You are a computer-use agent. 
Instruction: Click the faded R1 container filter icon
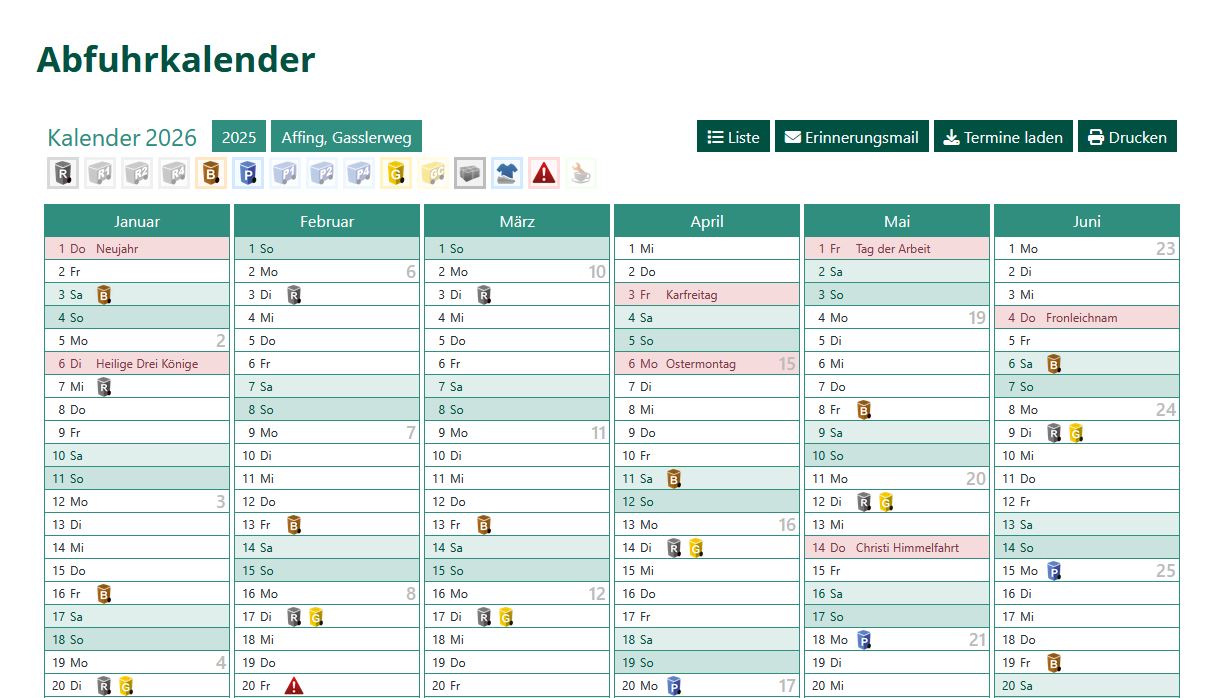(x=100, y=173)
